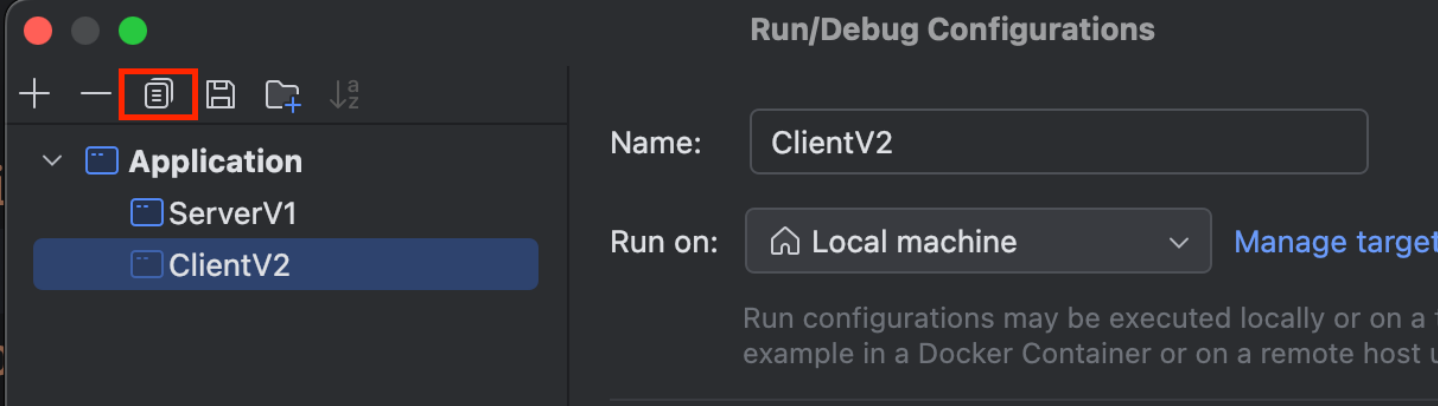Select the Application group label
Image resolution: width=1438 pixels, height=406 pixels.
point(215,161)
